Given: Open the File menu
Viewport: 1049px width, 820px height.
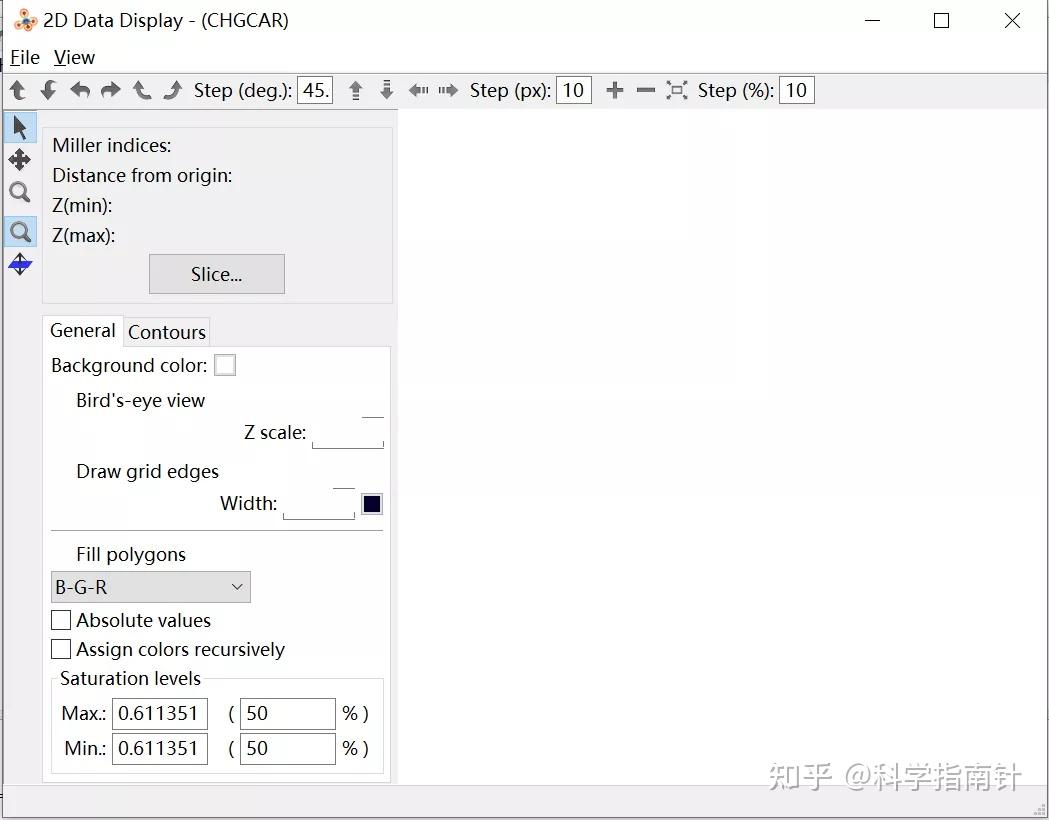Looking at the screenshot, I should [25, 58].
